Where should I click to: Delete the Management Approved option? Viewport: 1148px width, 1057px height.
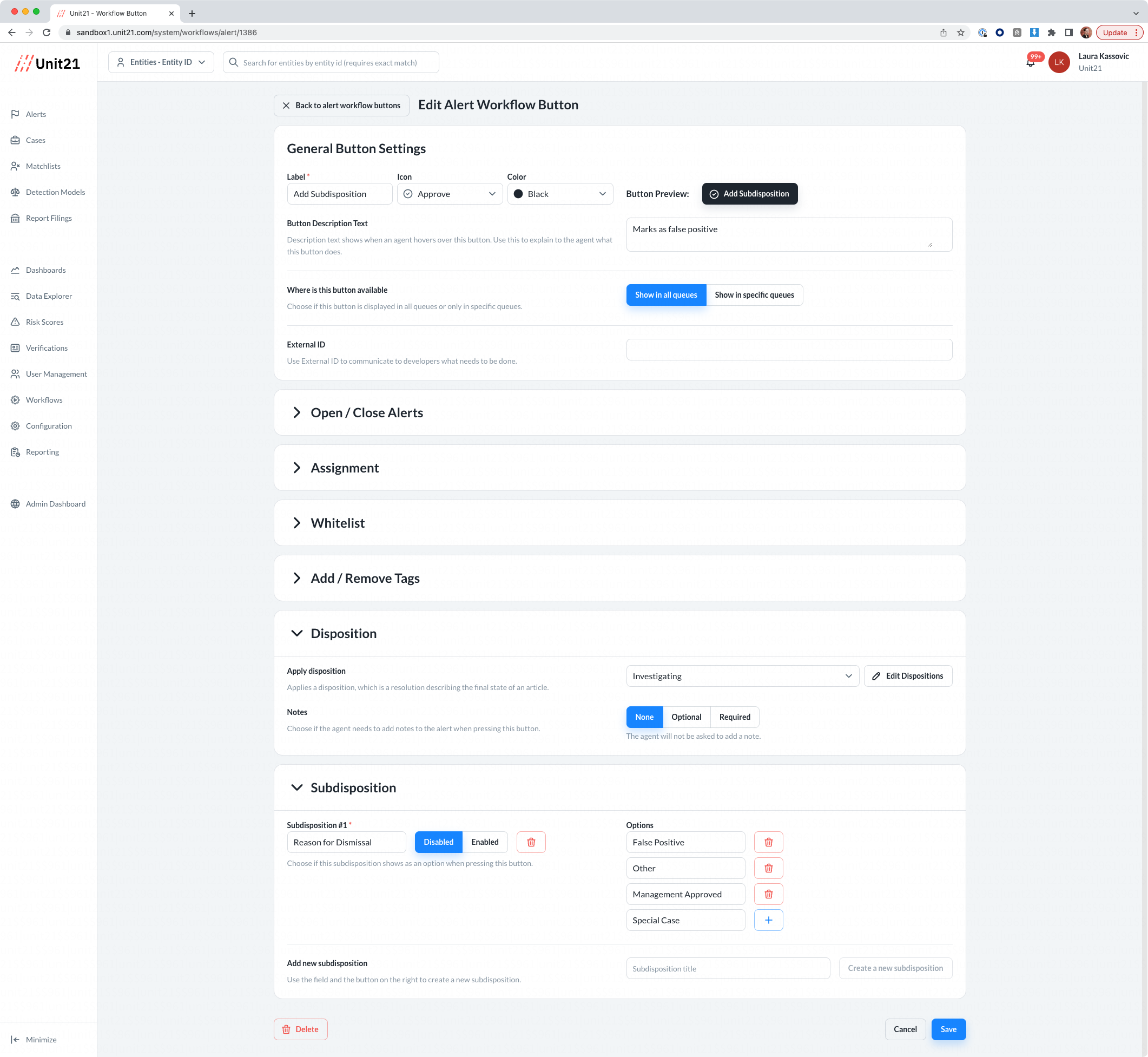tap(768, 894)
